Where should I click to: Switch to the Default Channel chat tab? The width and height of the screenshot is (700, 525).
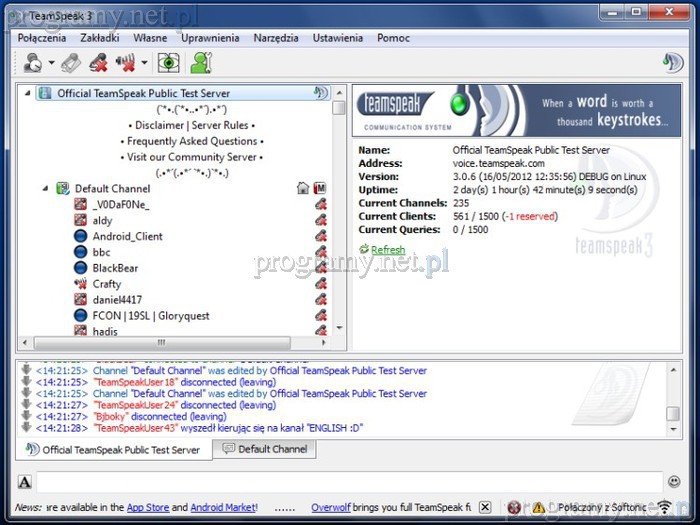click(265, 450)
